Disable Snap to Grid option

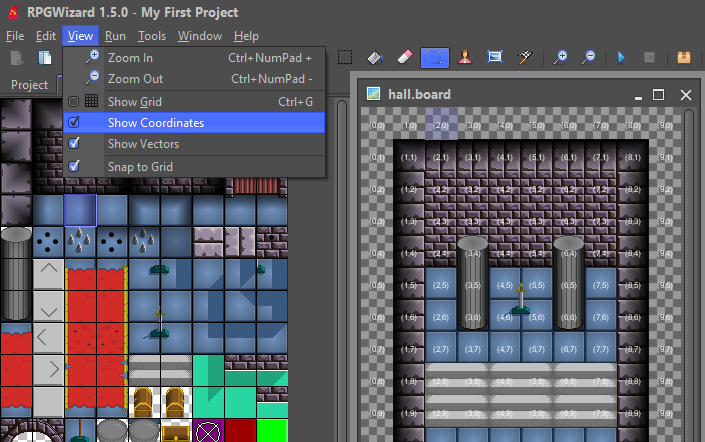74,166
